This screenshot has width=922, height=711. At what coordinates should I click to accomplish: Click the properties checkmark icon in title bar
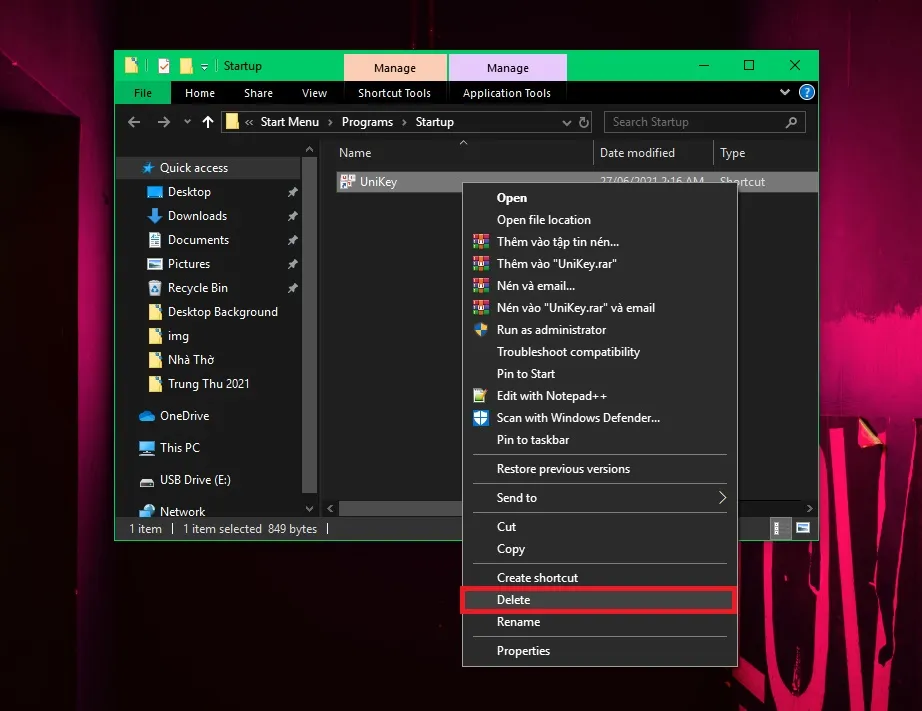coord(163,66)
